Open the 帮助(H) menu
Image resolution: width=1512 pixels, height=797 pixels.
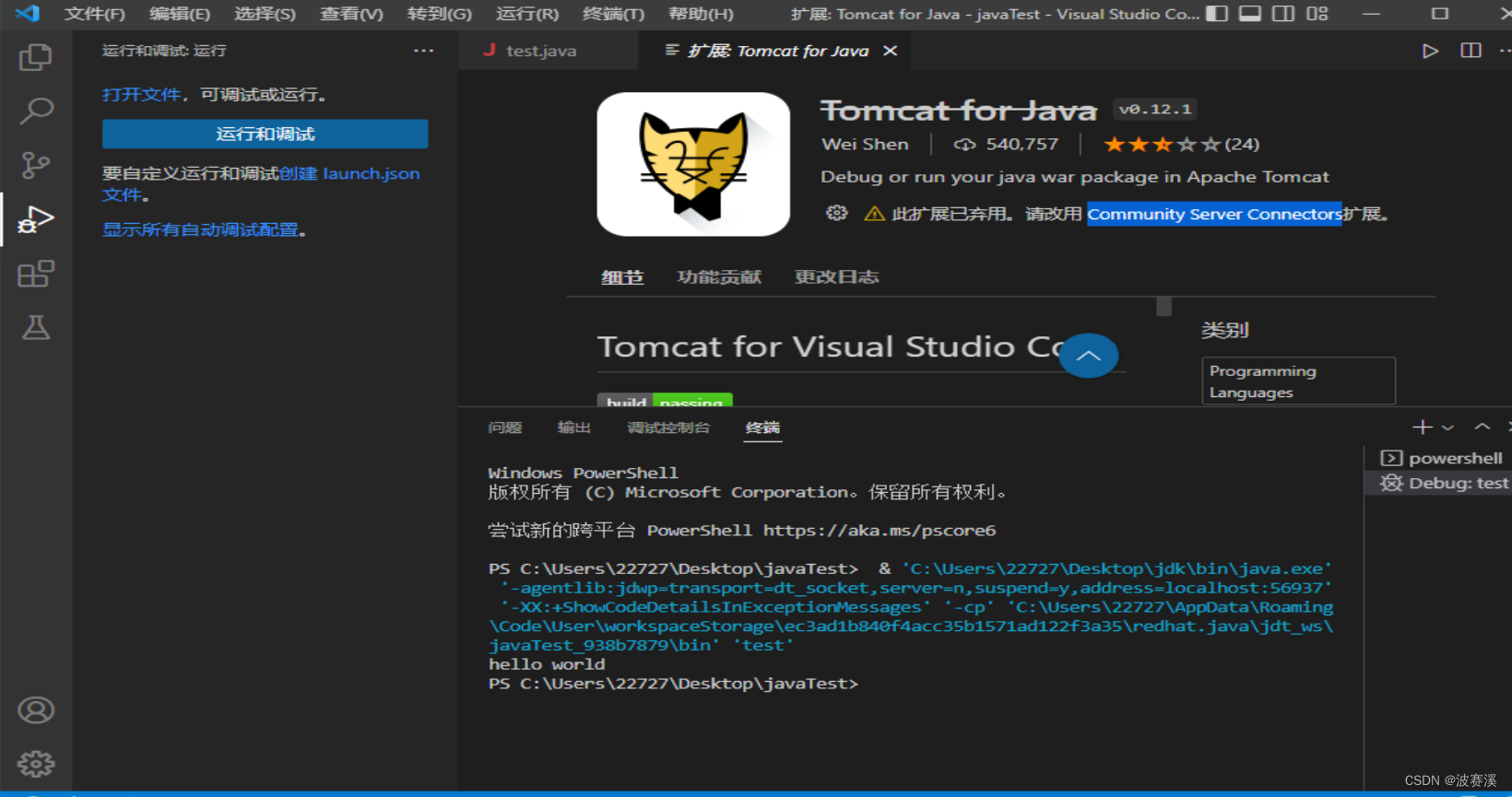click(701, 14)
